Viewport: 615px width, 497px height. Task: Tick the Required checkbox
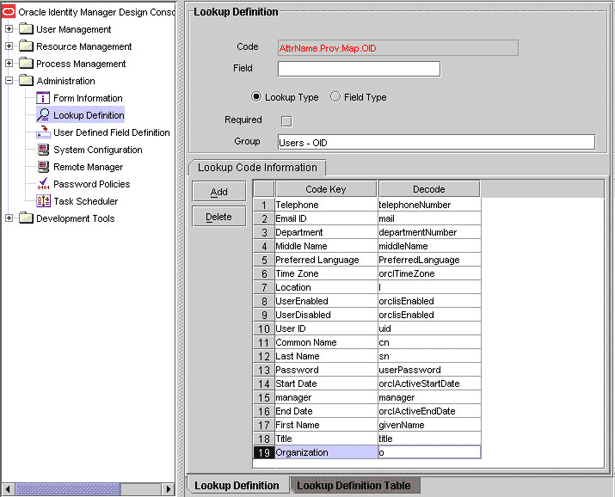point(286,121)
